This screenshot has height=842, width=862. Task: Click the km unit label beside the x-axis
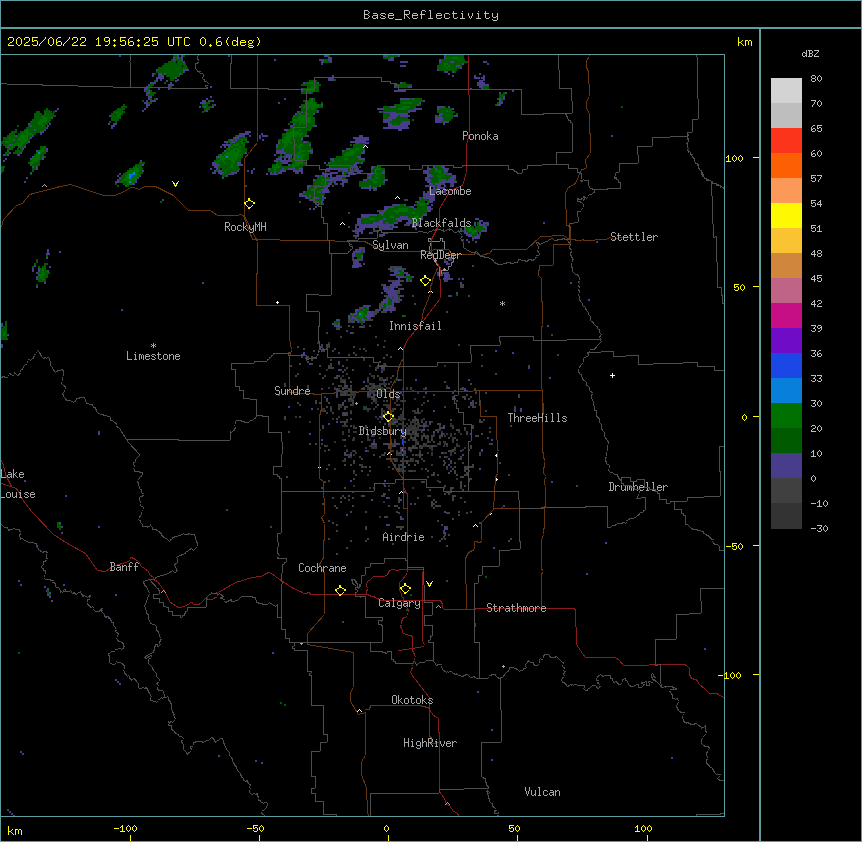click(x=15, y=830)
